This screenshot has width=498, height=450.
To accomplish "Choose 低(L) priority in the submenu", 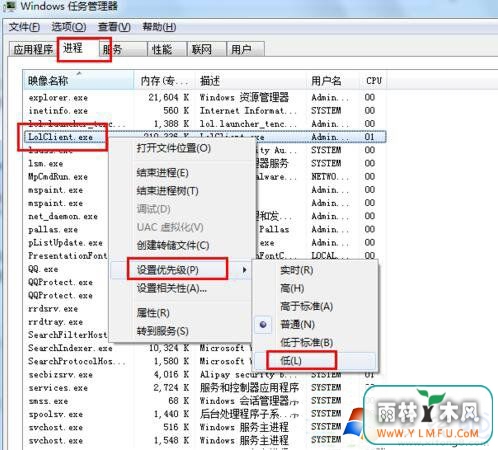I will click(291, 360).
